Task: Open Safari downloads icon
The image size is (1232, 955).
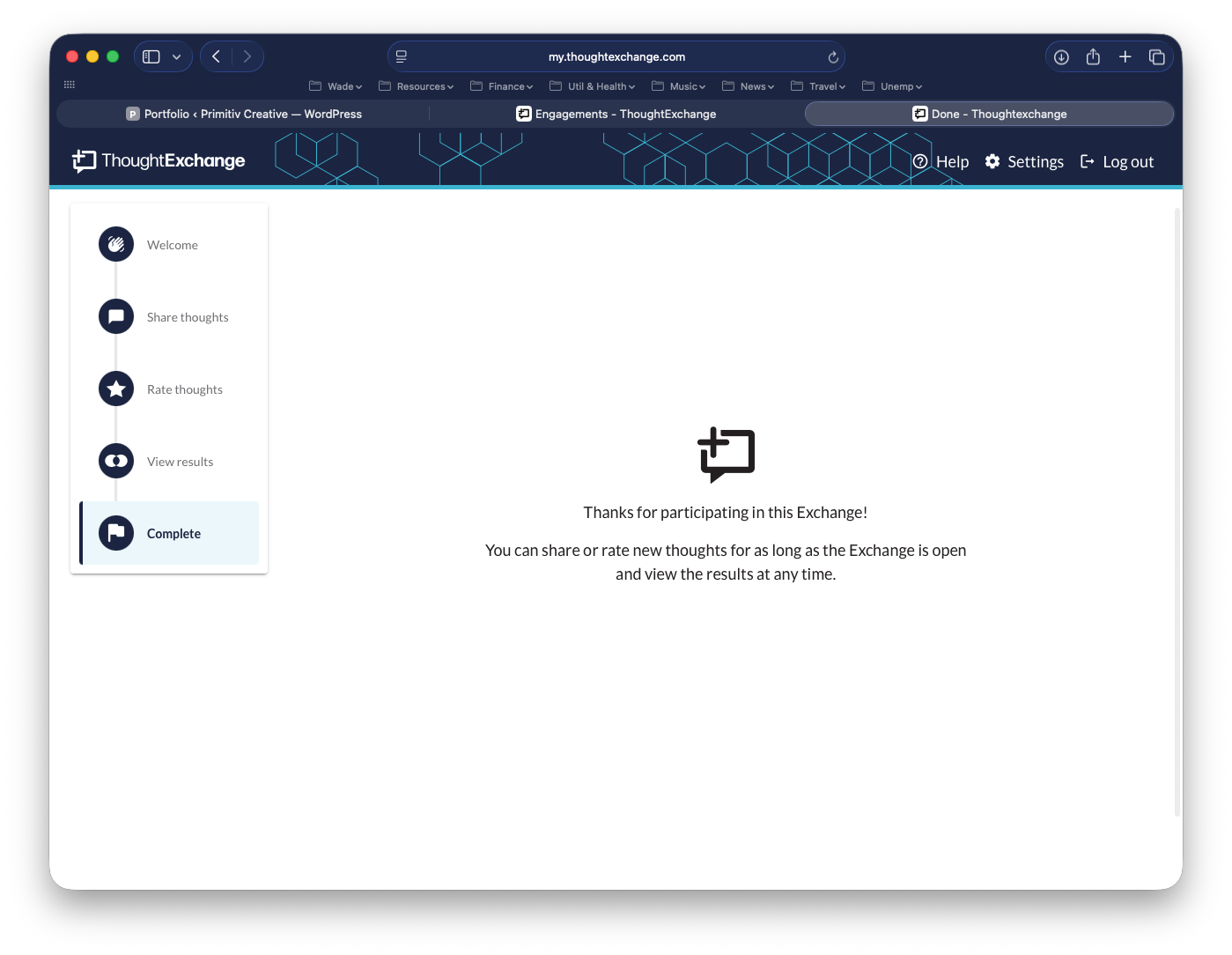Action: point(1061,57)
